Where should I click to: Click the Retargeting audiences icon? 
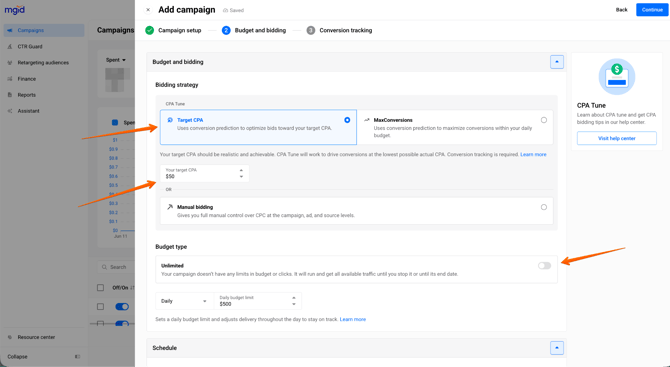[10, 63]
